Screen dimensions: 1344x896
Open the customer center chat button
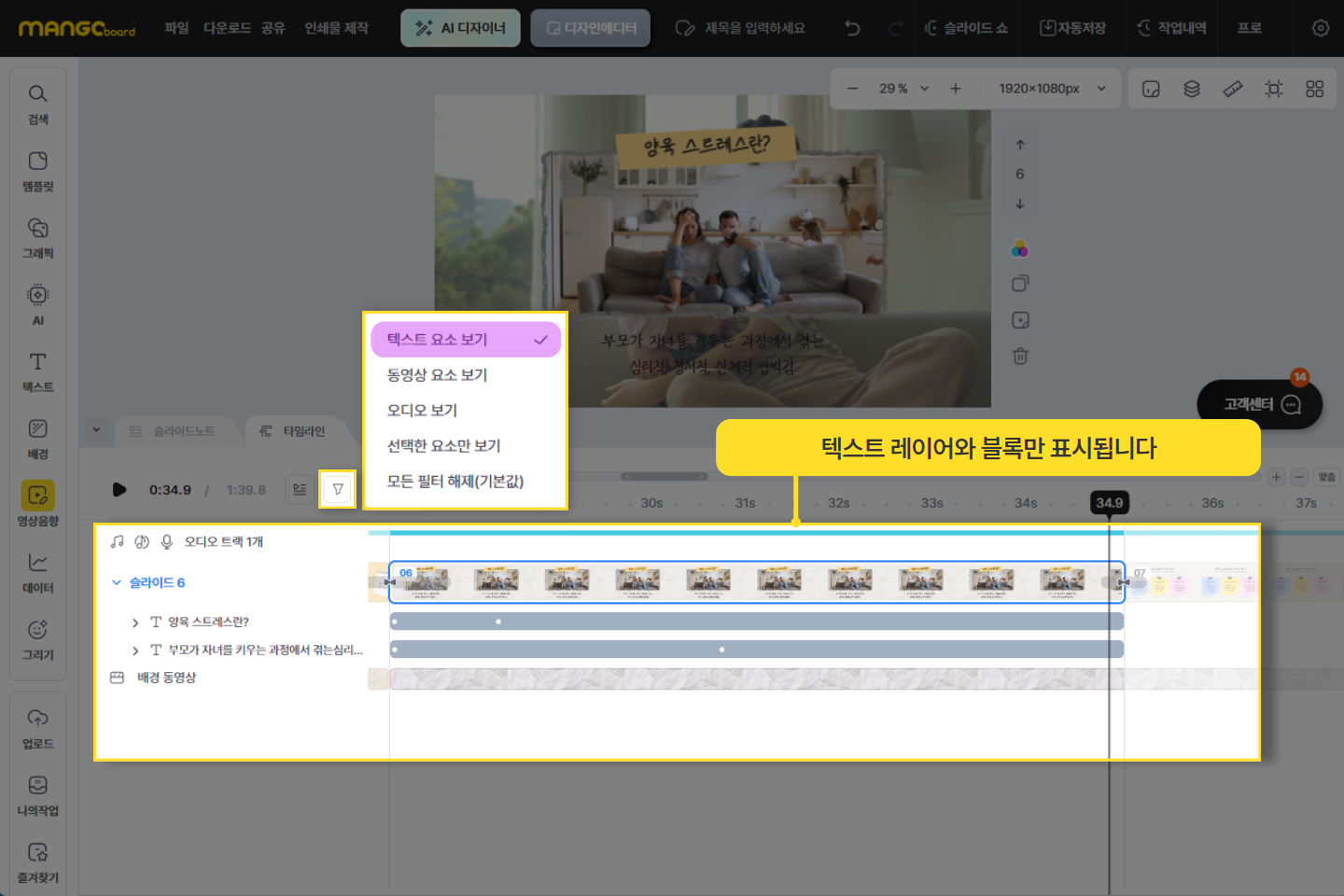[x=1259, y=404]
